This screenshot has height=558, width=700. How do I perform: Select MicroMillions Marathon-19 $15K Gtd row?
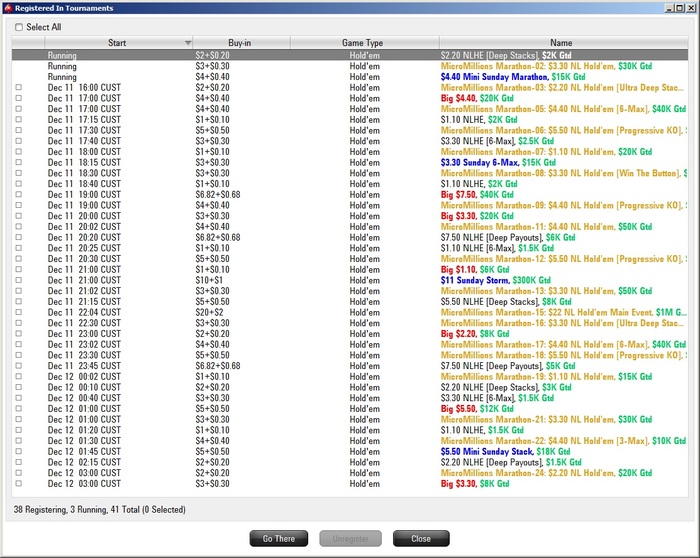(x=350, y=377)
